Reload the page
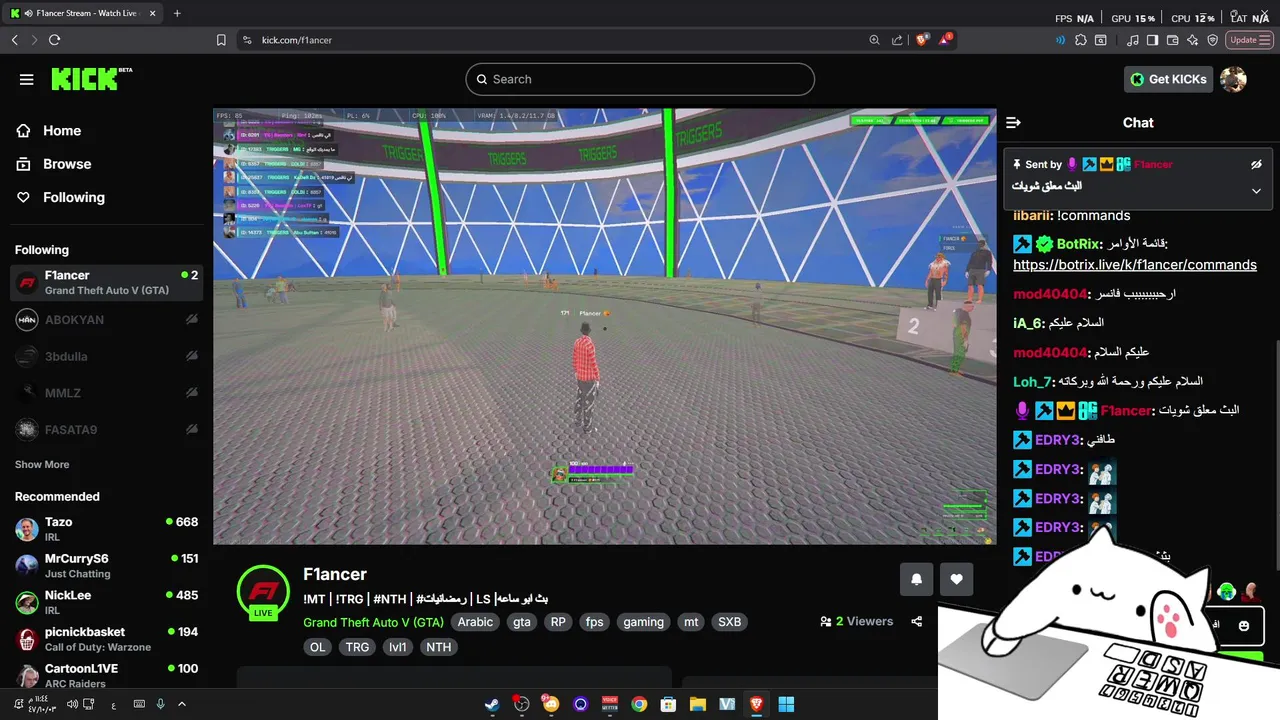The image size is (1280, 720). click(54, 40)
